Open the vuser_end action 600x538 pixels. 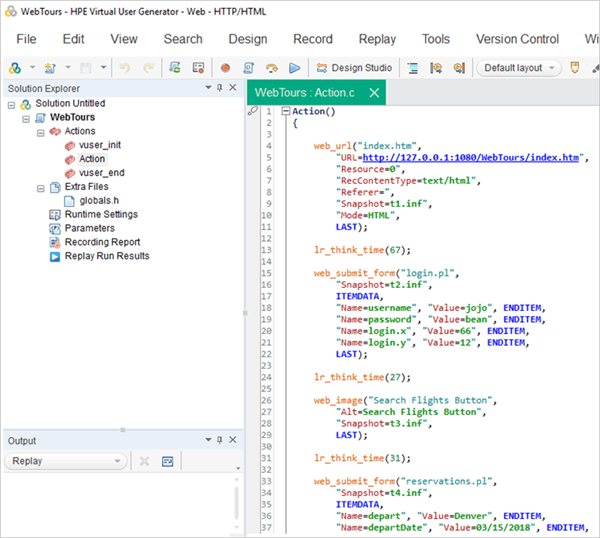[101, 173]
